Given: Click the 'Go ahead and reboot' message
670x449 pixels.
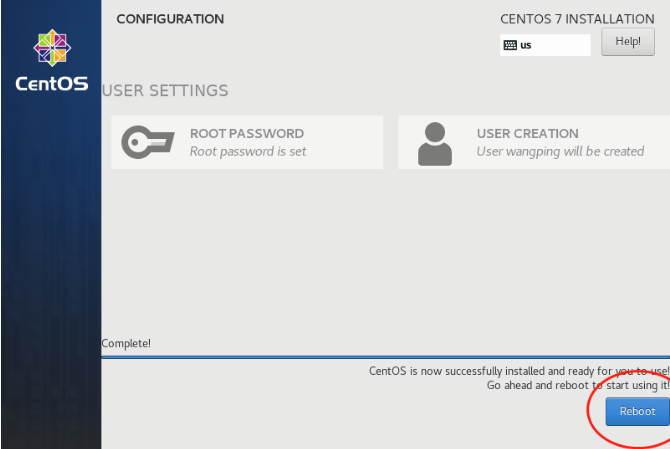Looking at the screenshot, I should 577,385.
